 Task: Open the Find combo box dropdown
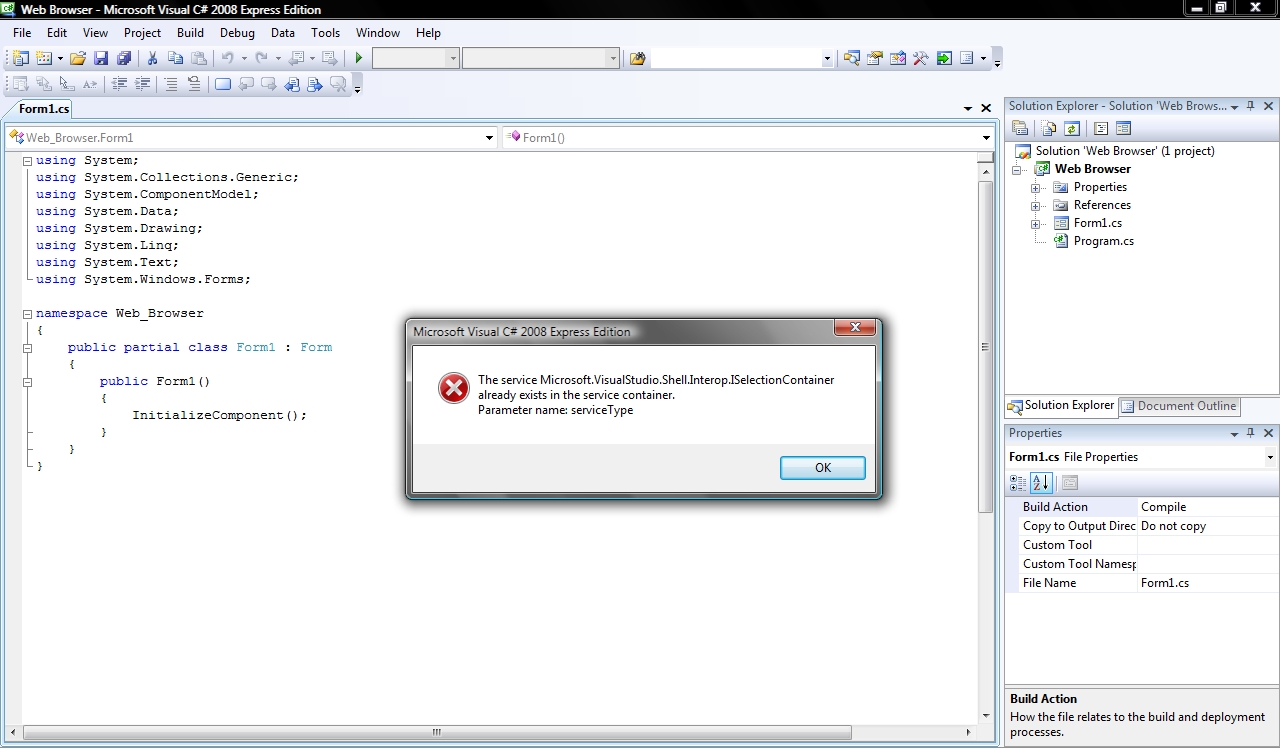(x=827, y=59)
